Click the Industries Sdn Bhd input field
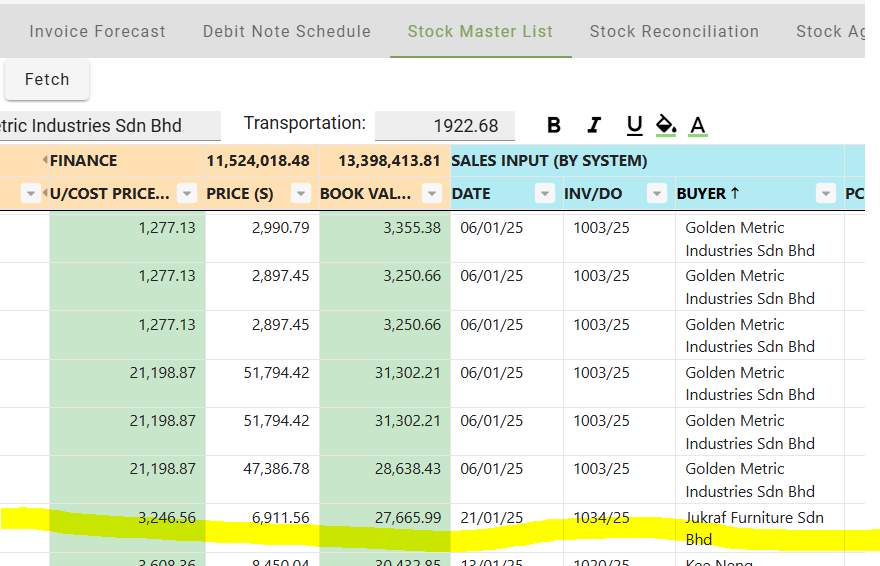The image size is (880, 566). [x=110, y=126]
